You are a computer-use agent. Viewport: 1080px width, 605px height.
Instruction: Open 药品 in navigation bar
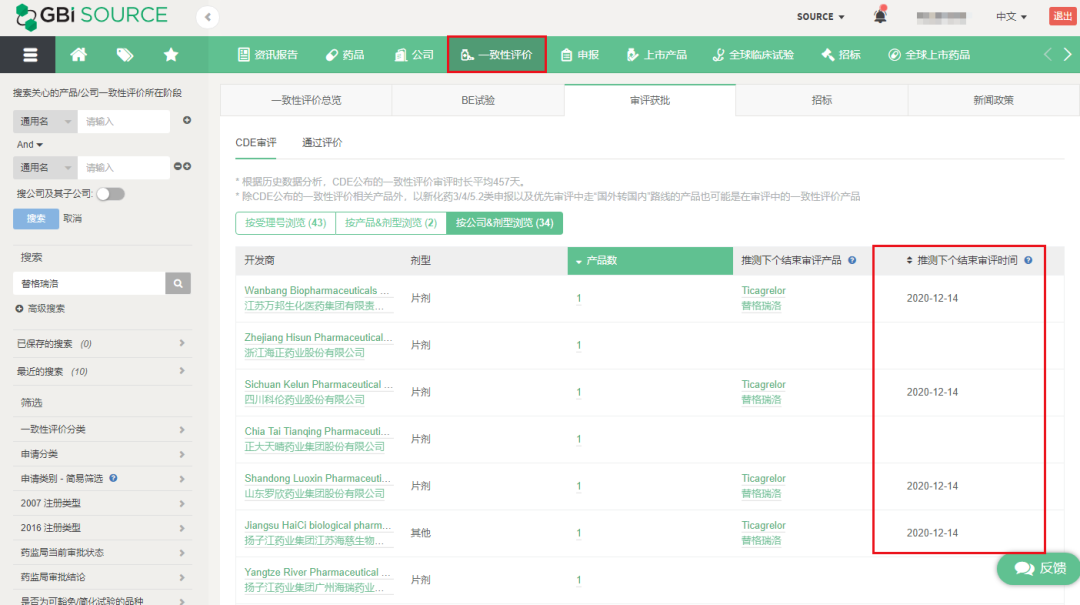[x=345, y=55]
